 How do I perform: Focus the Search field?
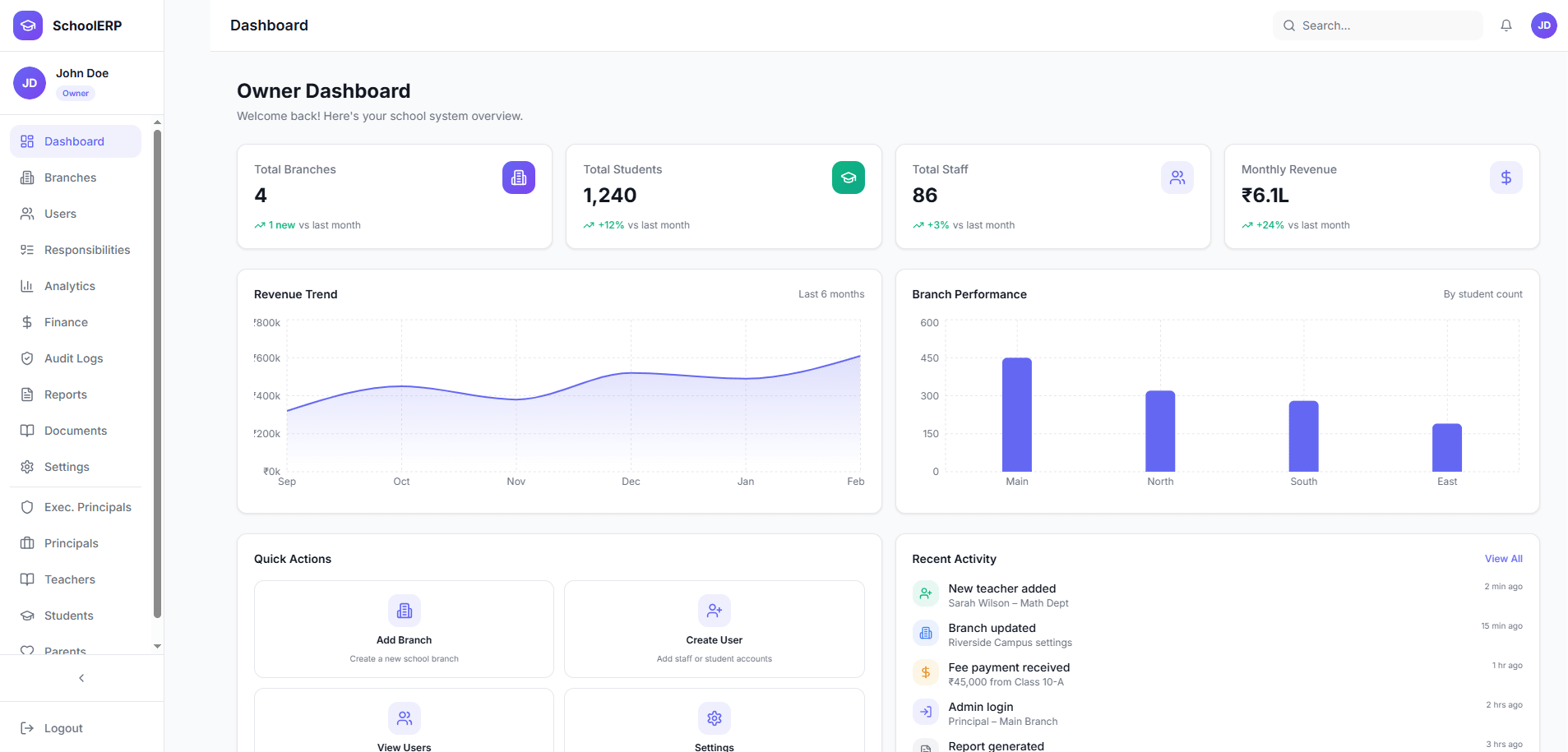1378,25
